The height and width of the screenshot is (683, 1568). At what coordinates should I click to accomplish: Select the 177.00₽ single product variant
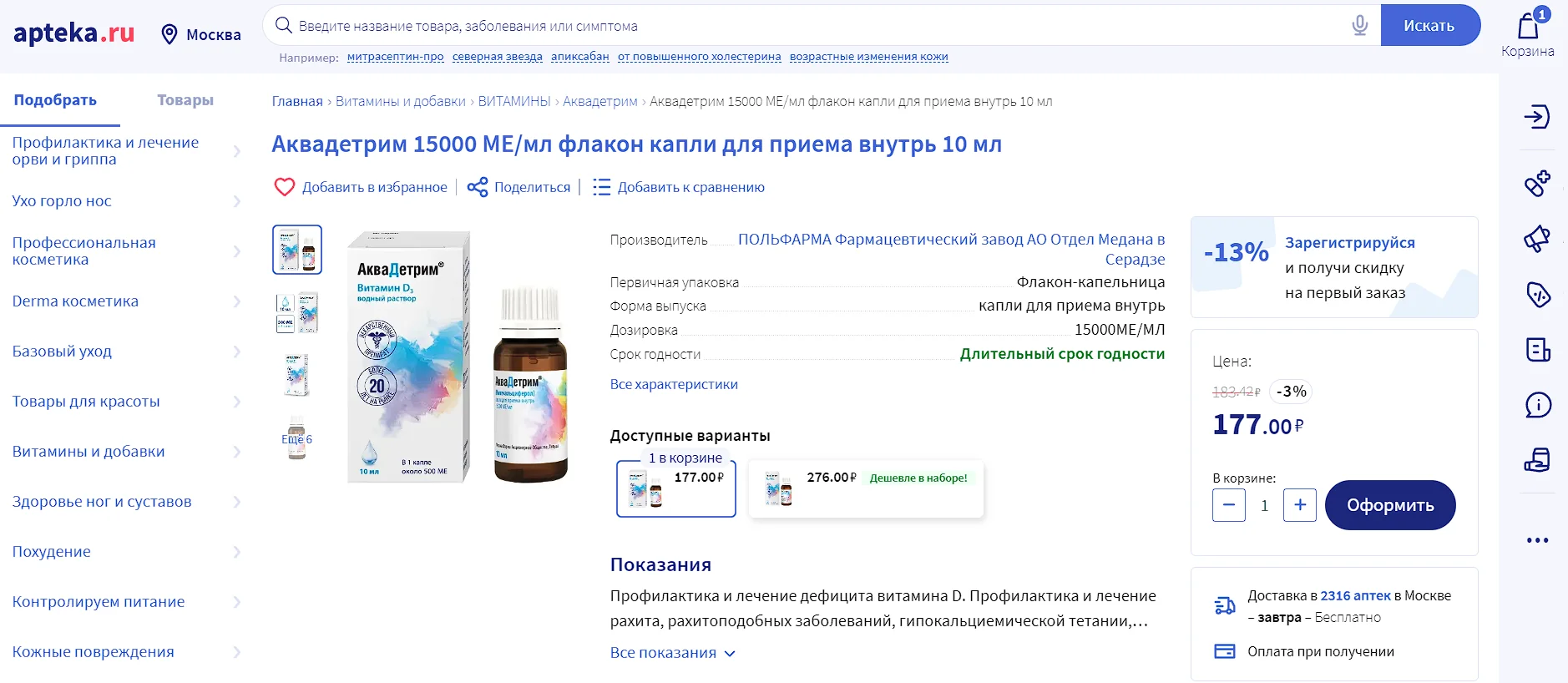pyautogui.click(x=676, y=488)
